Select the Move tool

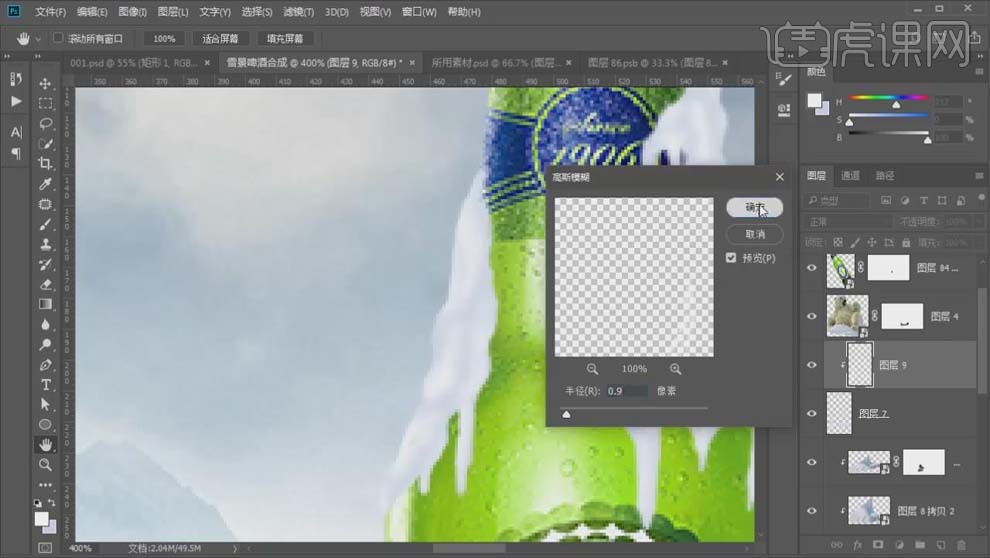coord(46,83)
